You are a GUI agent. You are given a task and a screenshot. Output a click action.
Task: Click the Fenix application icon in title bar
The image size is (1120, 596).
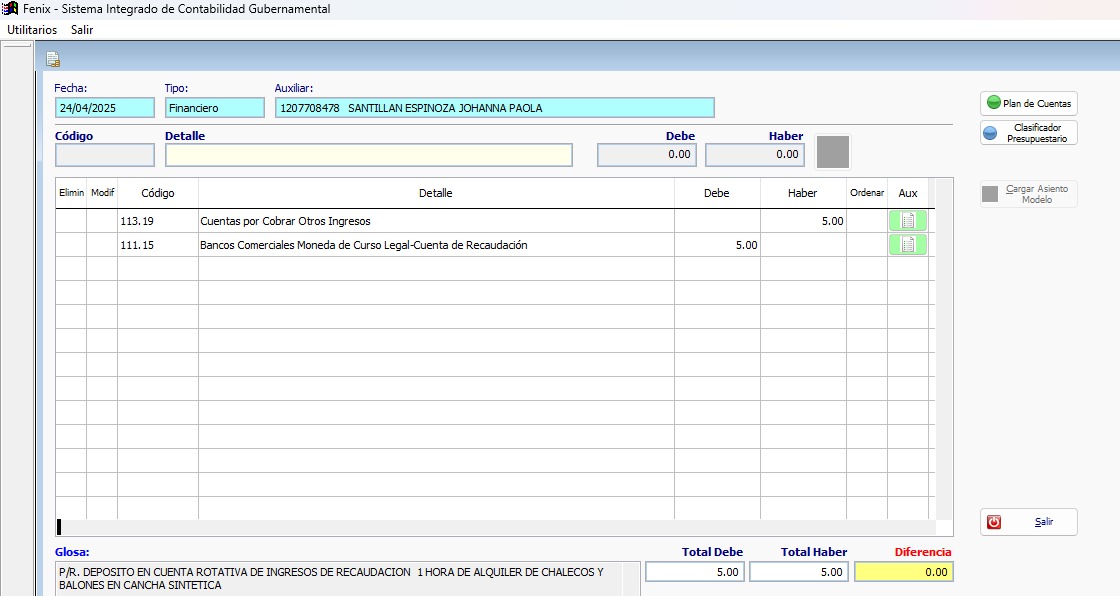click(x=10, y=9)
